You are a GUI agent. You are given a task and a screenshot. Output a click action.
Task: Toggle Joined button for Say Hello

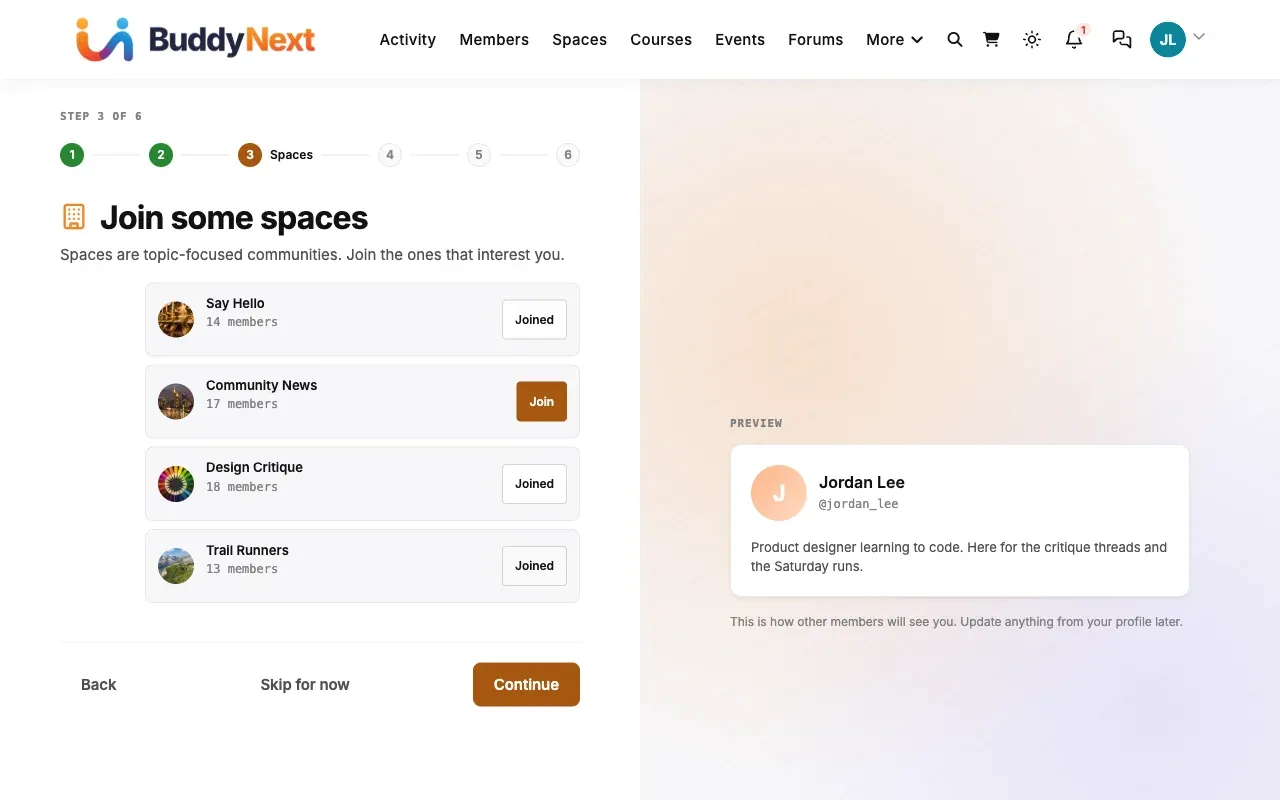tap(534, 320)
